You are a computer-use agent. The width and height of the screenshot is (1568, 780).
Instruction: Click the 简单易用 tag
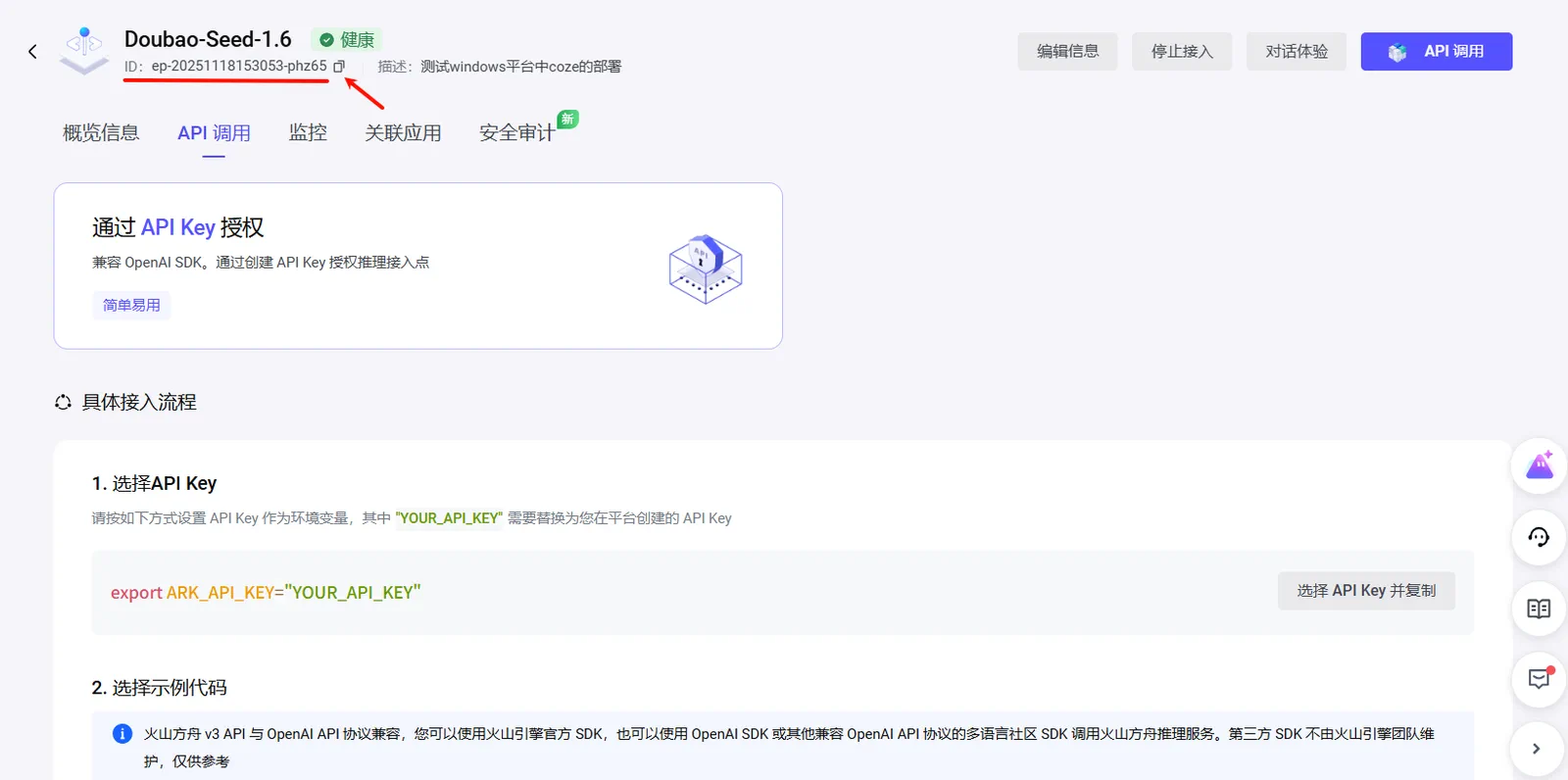point(131,306)
